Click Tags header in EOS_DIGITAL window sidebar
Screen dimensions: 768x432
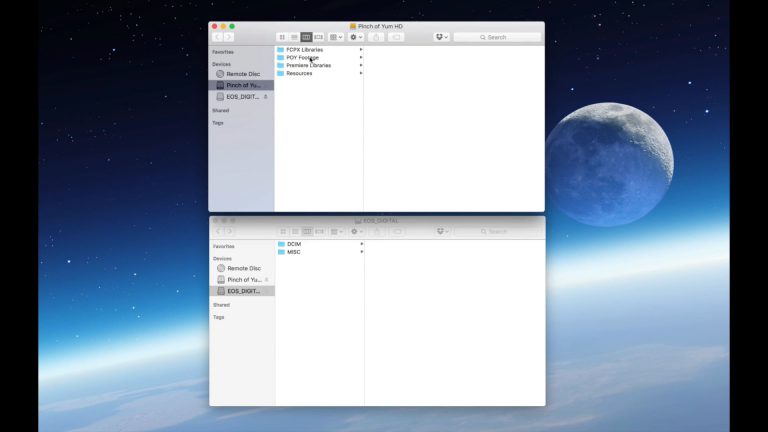click(219, 317)
